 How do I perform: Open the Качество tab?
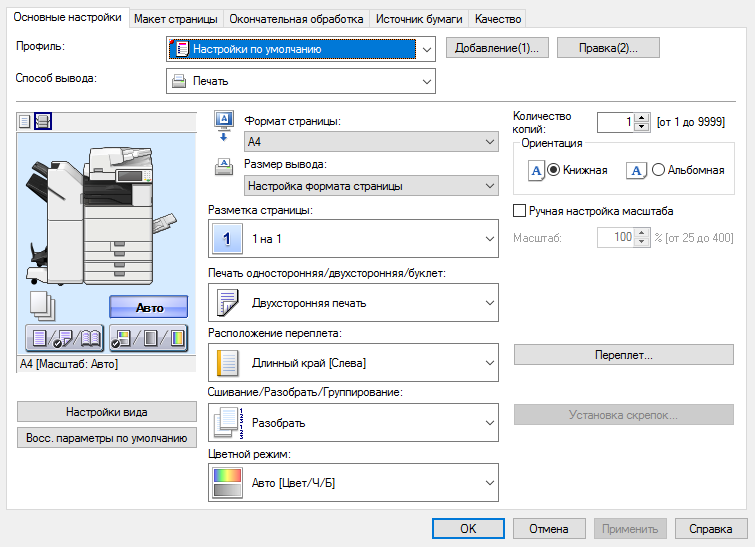[497, 19]
